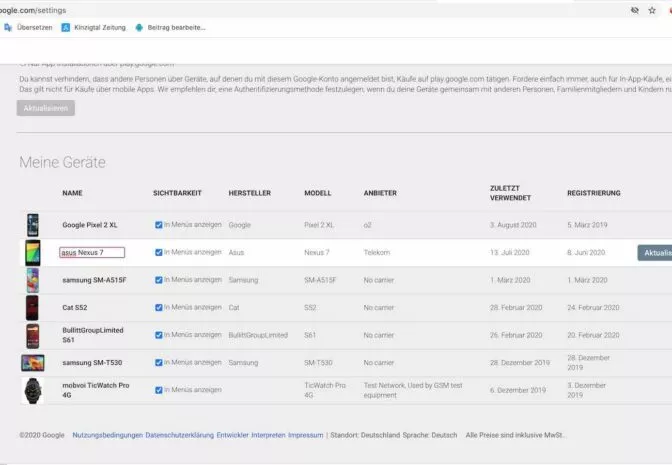This screenshot has height=465, width=672.
Task: Open the Beitrag bearbeite bookmark
Action: pos(171,27)
